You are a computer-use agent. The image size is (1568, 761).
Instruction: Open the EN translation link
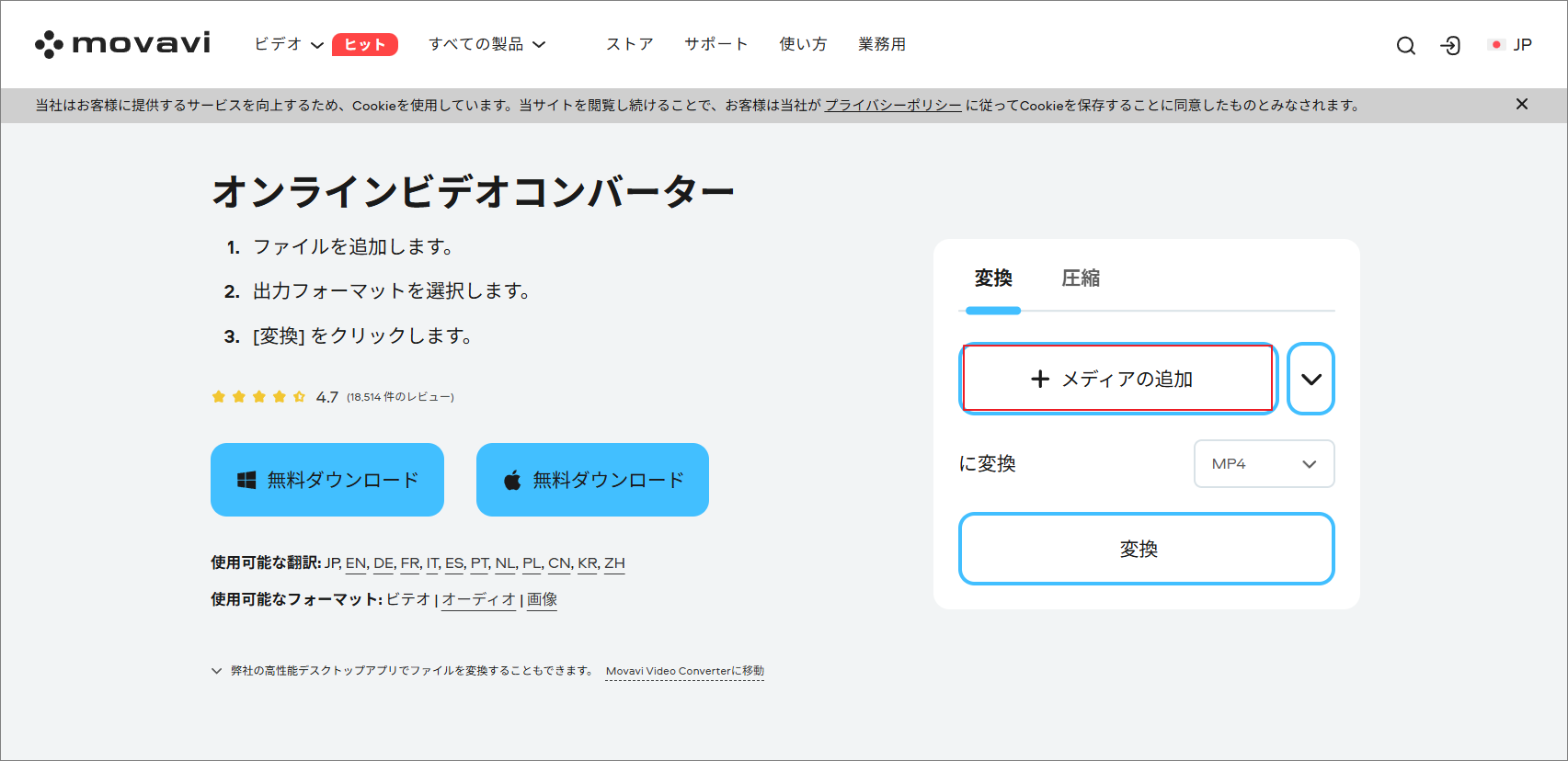[x=356, y=563]
